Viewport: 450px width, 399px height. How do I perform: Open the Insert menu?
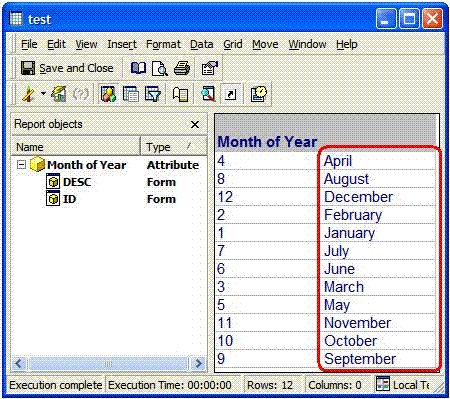(122, 44)
